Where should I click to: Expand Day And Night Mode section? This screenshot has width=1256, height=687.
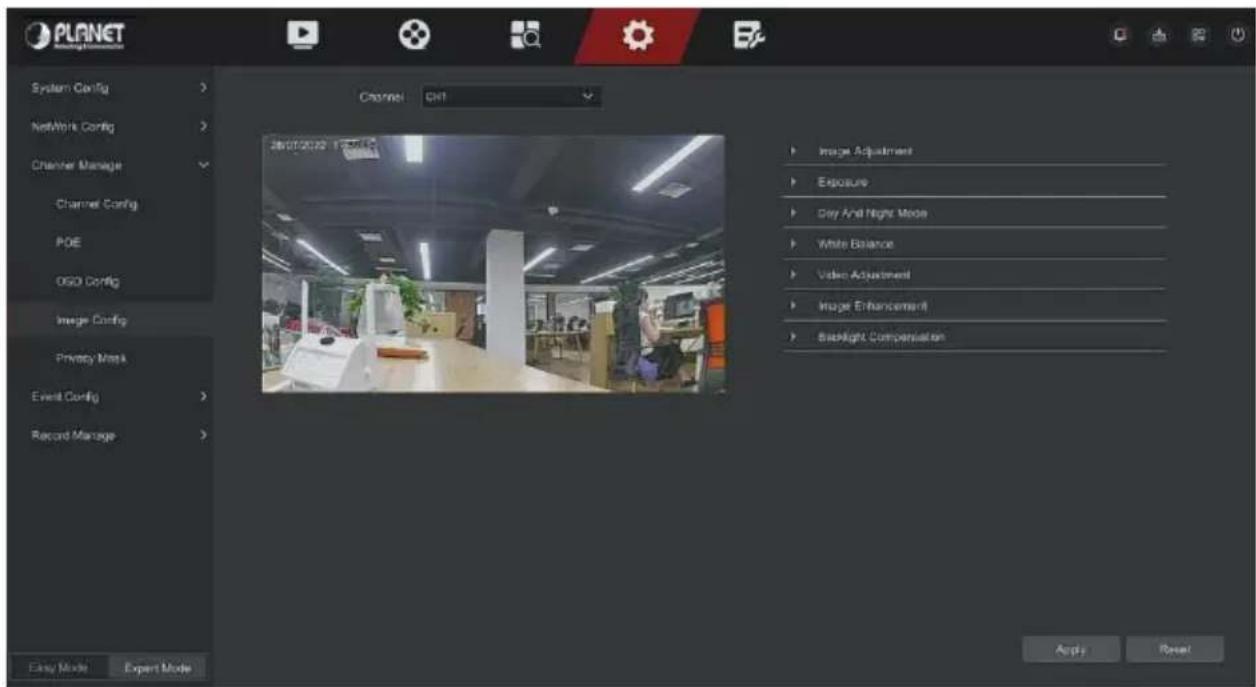pos(975,214)
